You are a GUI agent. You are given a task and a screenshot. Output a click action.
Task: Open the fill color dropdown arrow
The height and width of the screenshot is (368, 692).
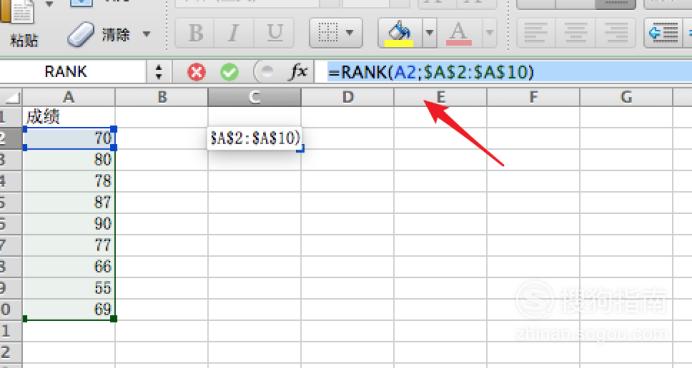pyautogui.click(x=429, y=33)
